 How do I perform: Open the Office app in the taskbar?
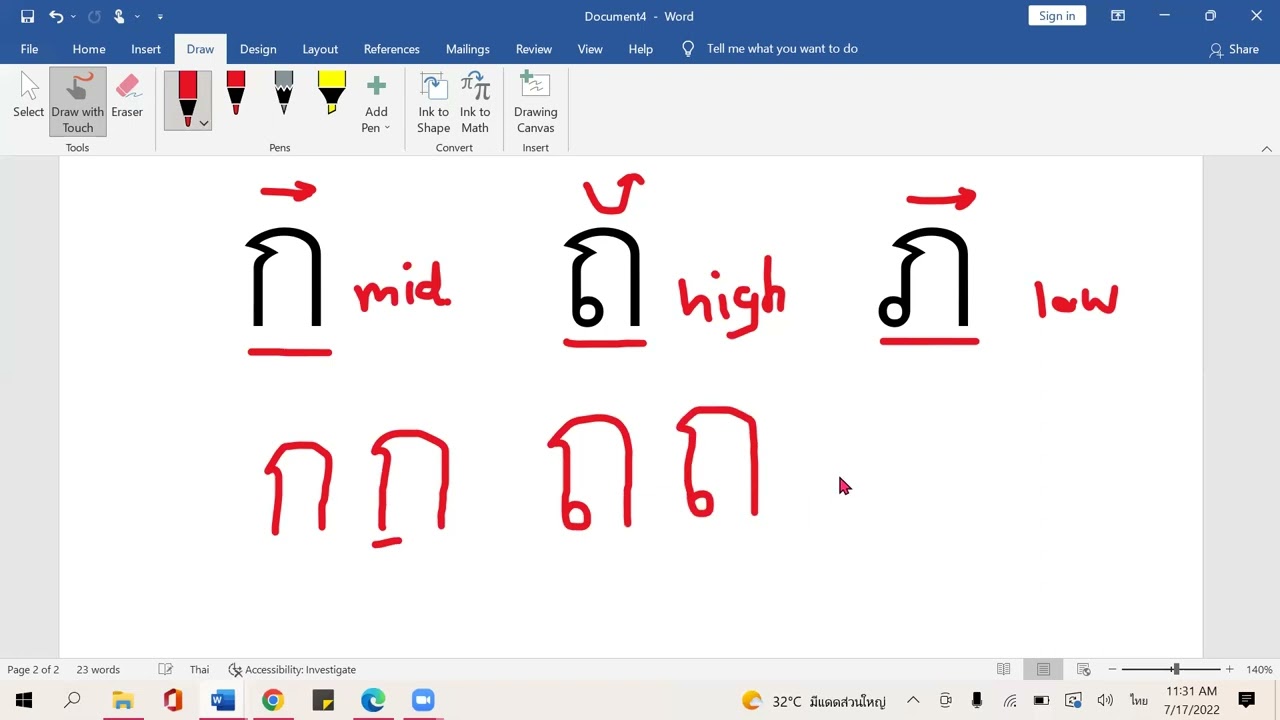[173, 700]
